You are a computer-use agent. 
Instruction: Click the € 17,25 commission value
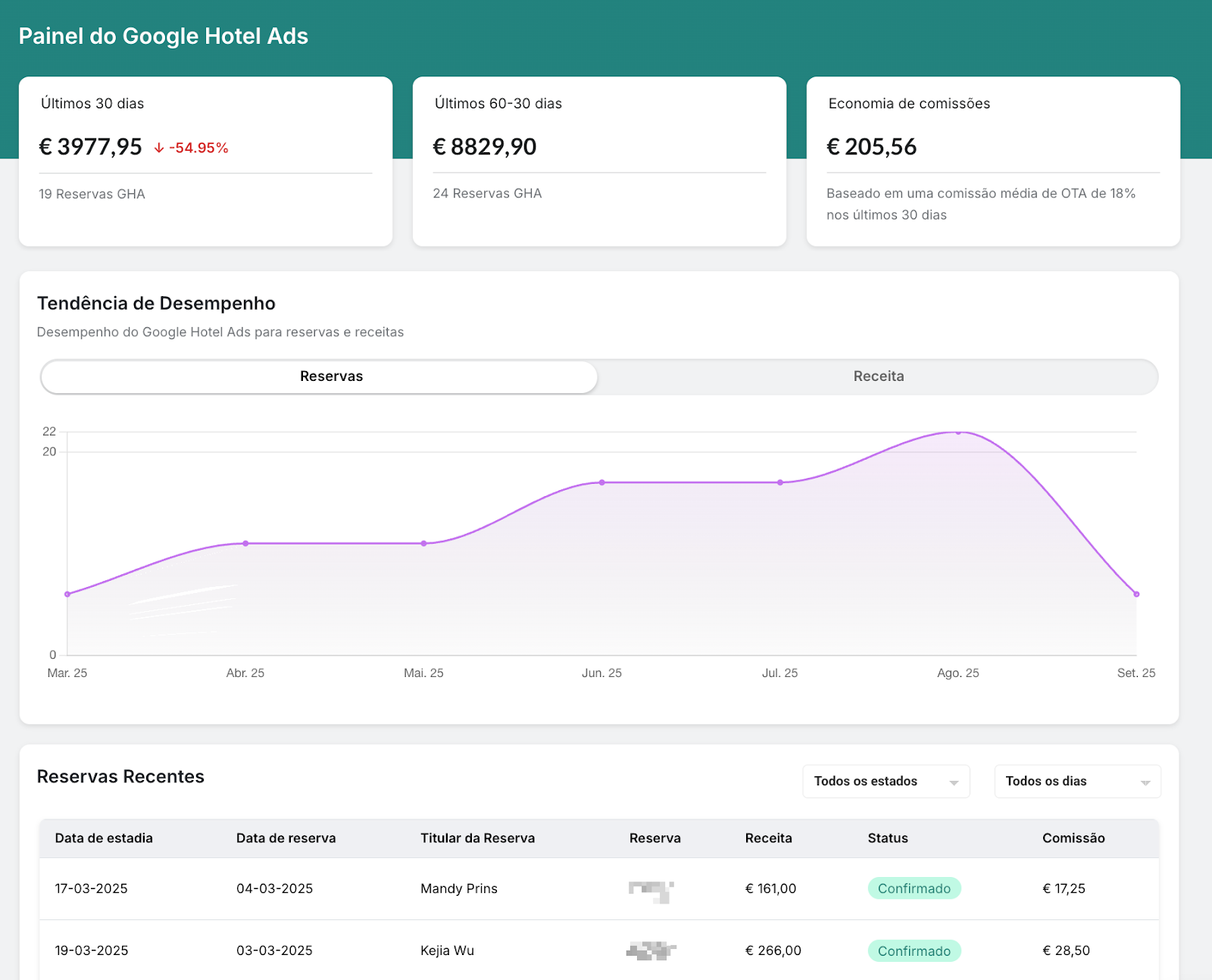pyautogui.click(x=1064, y=888)
